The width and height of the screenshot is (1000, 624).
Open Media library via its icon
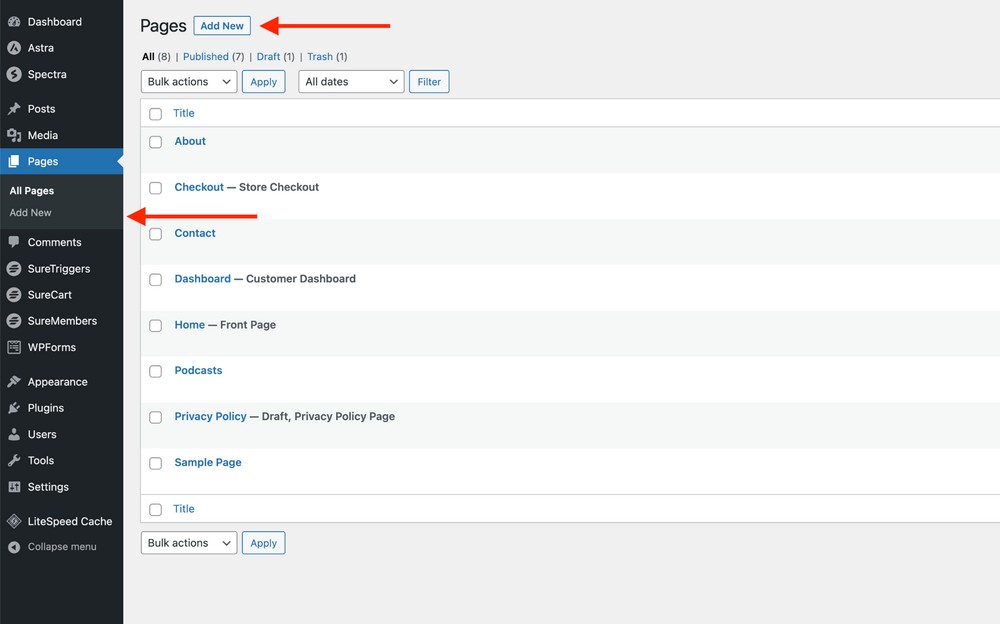tap(14, 135)
